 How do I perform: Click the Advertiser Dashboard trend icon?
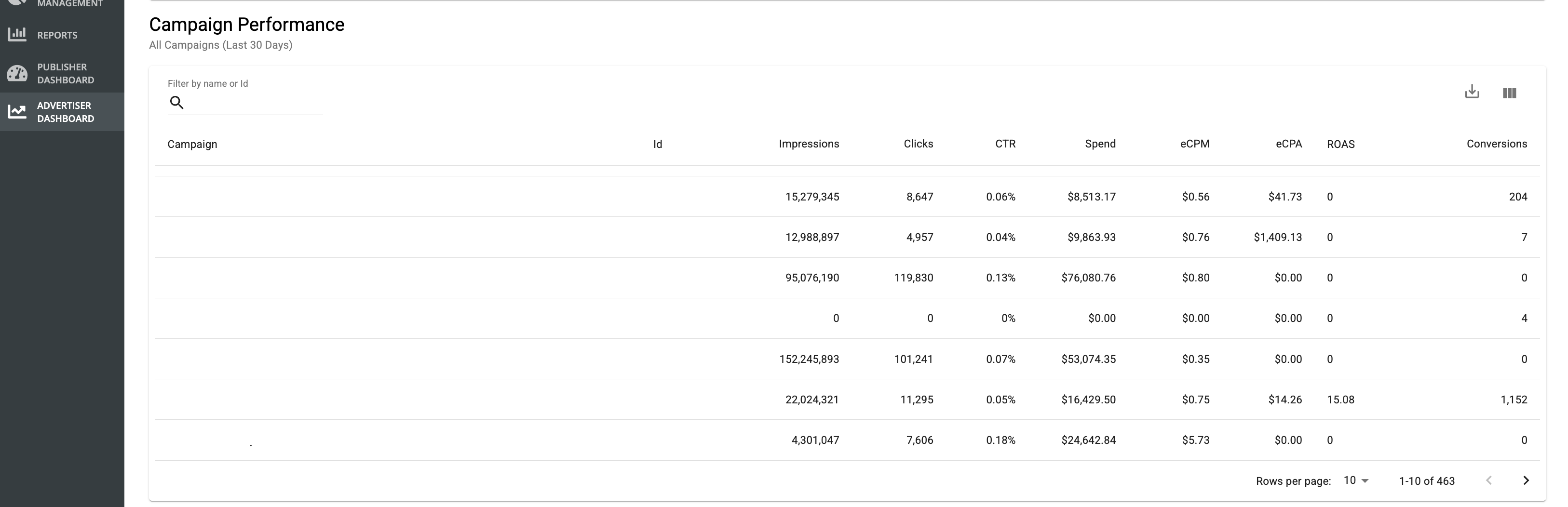pyautogui.click(x=17, y=111)
